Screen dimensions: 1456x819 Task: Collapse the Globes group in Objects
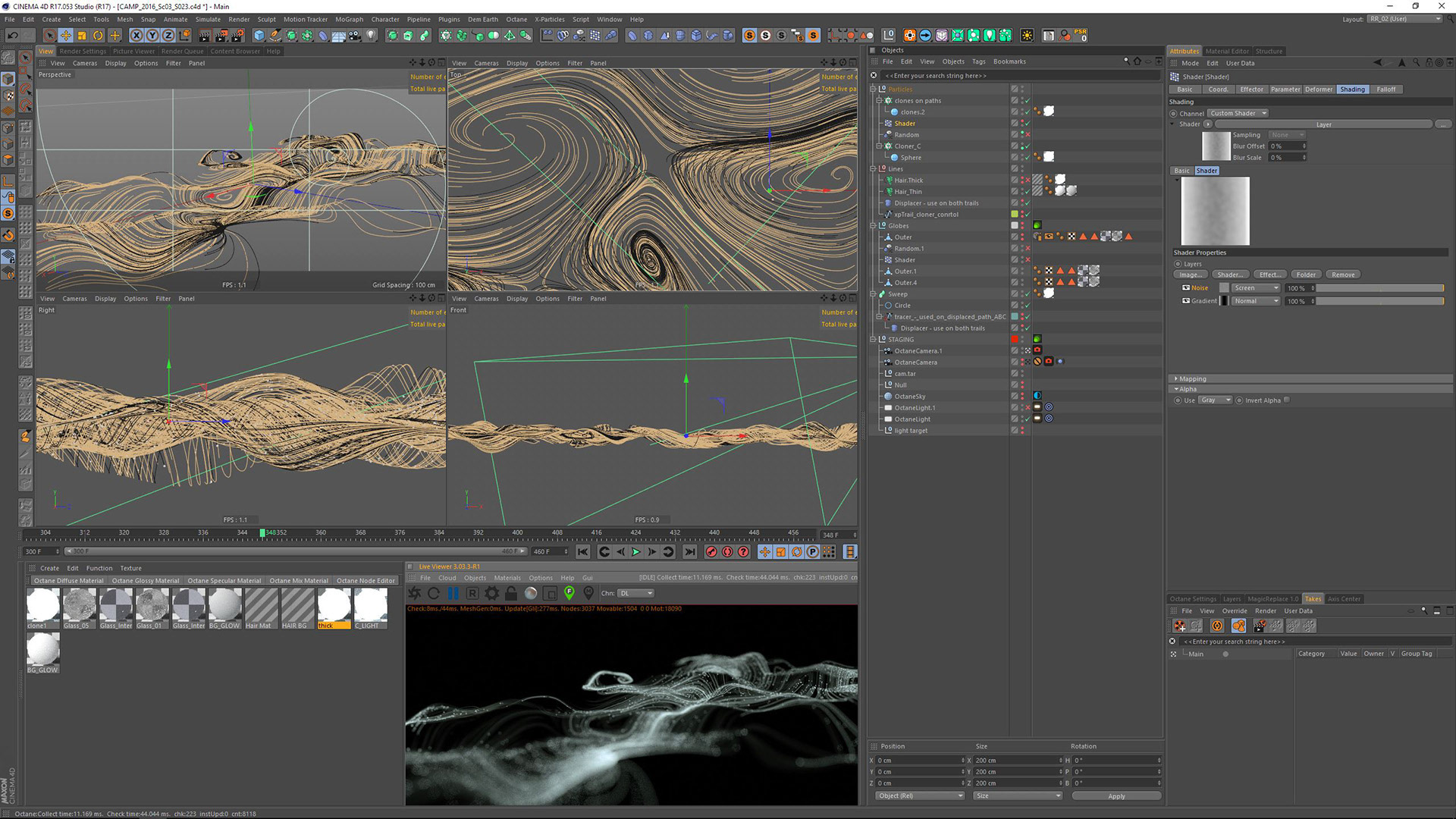click(x=873, y=225)
